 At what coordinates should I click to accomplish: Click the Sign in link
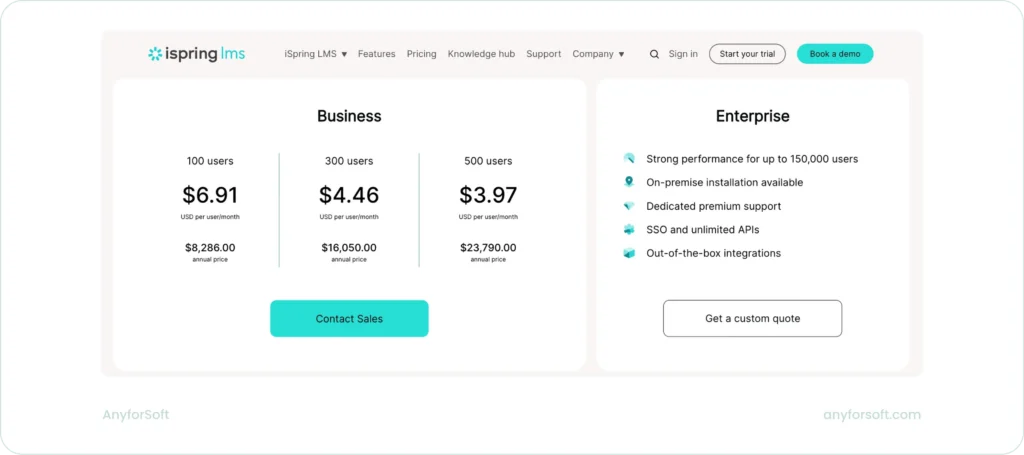click(683, 54)
